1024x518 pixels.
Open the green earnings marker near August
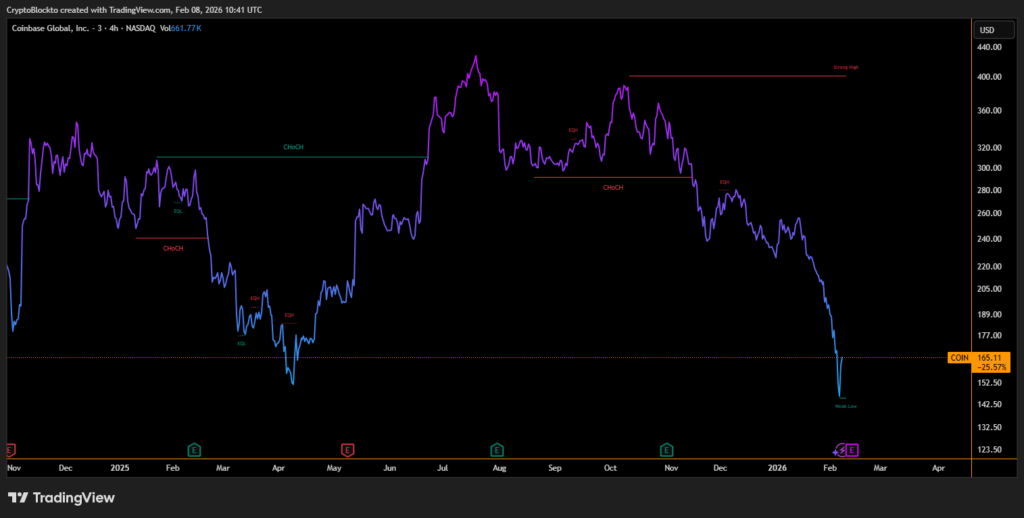point(497,449)
